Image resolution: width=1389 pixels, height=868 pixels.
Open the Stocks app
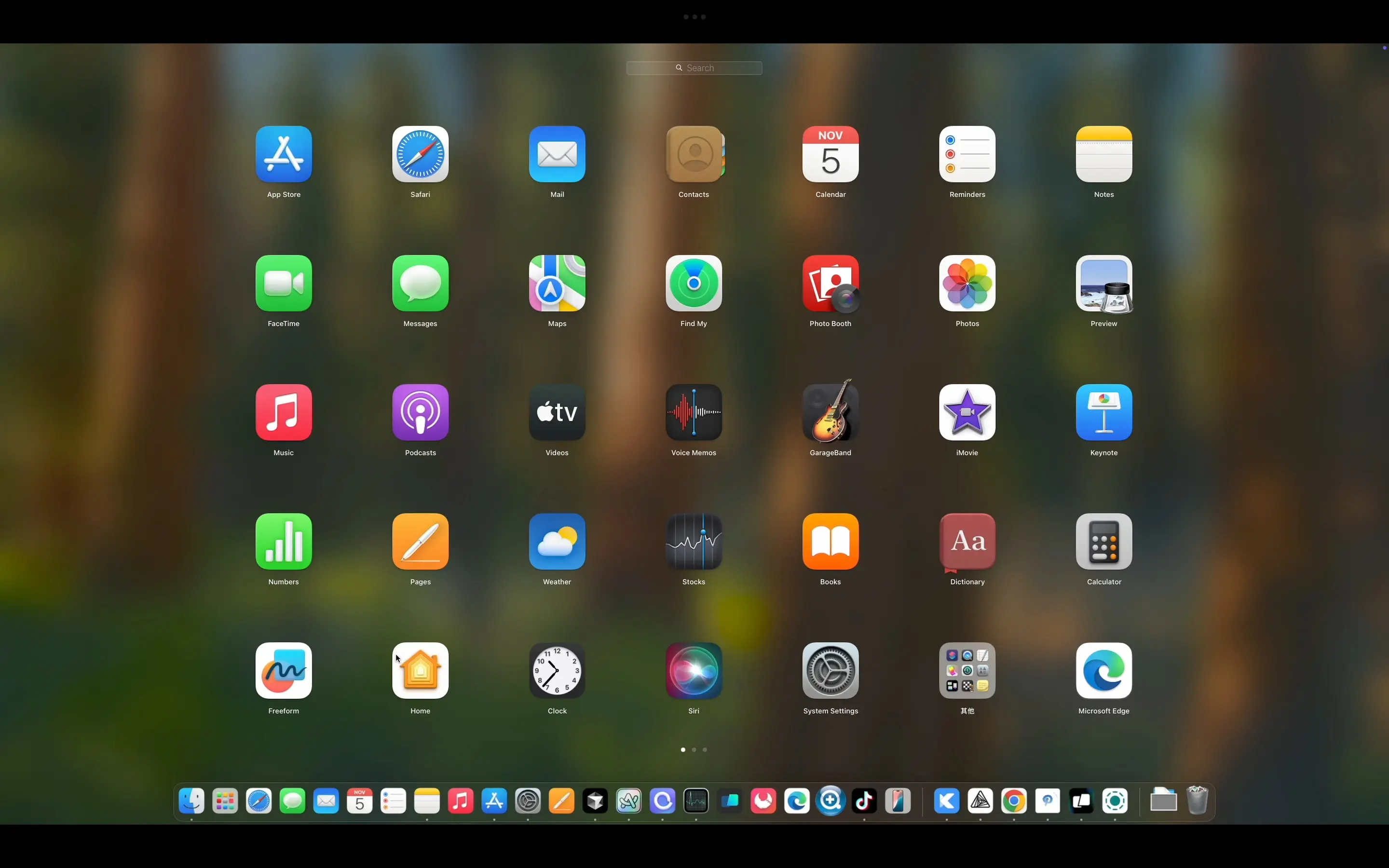(x=694, y=542)
